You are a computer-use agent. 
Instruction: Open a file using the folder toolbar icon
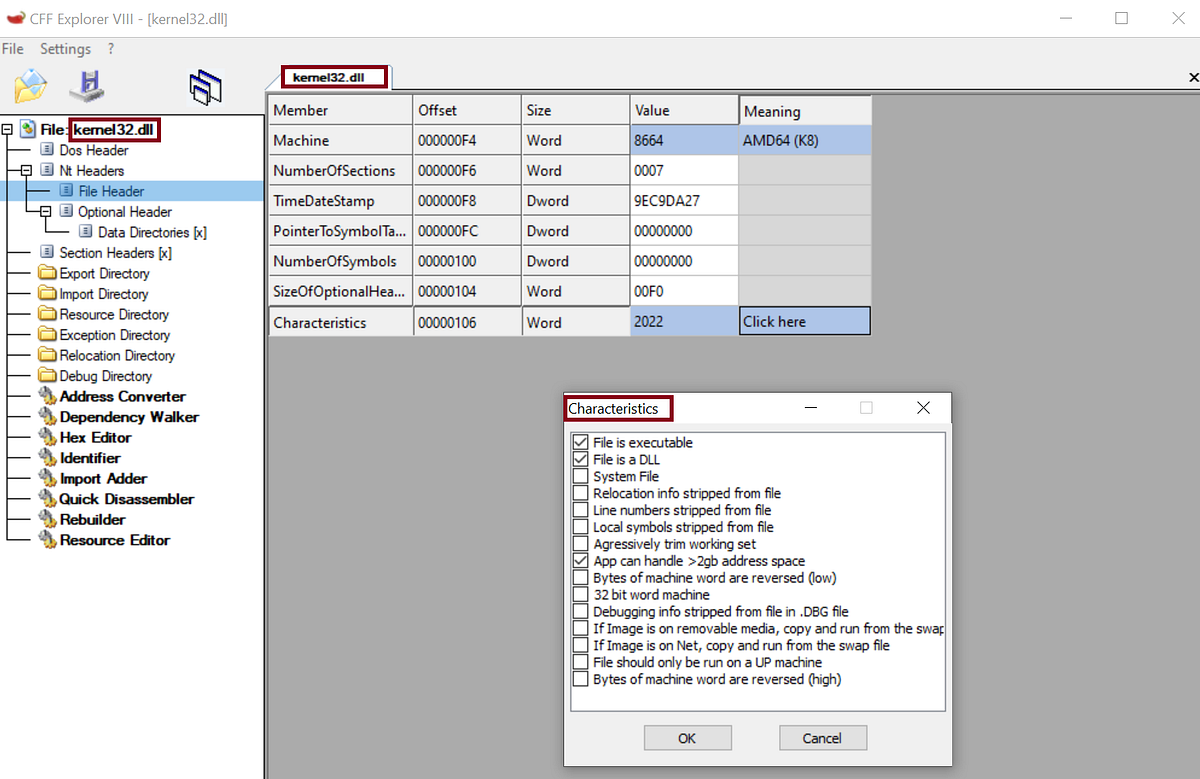30,87
